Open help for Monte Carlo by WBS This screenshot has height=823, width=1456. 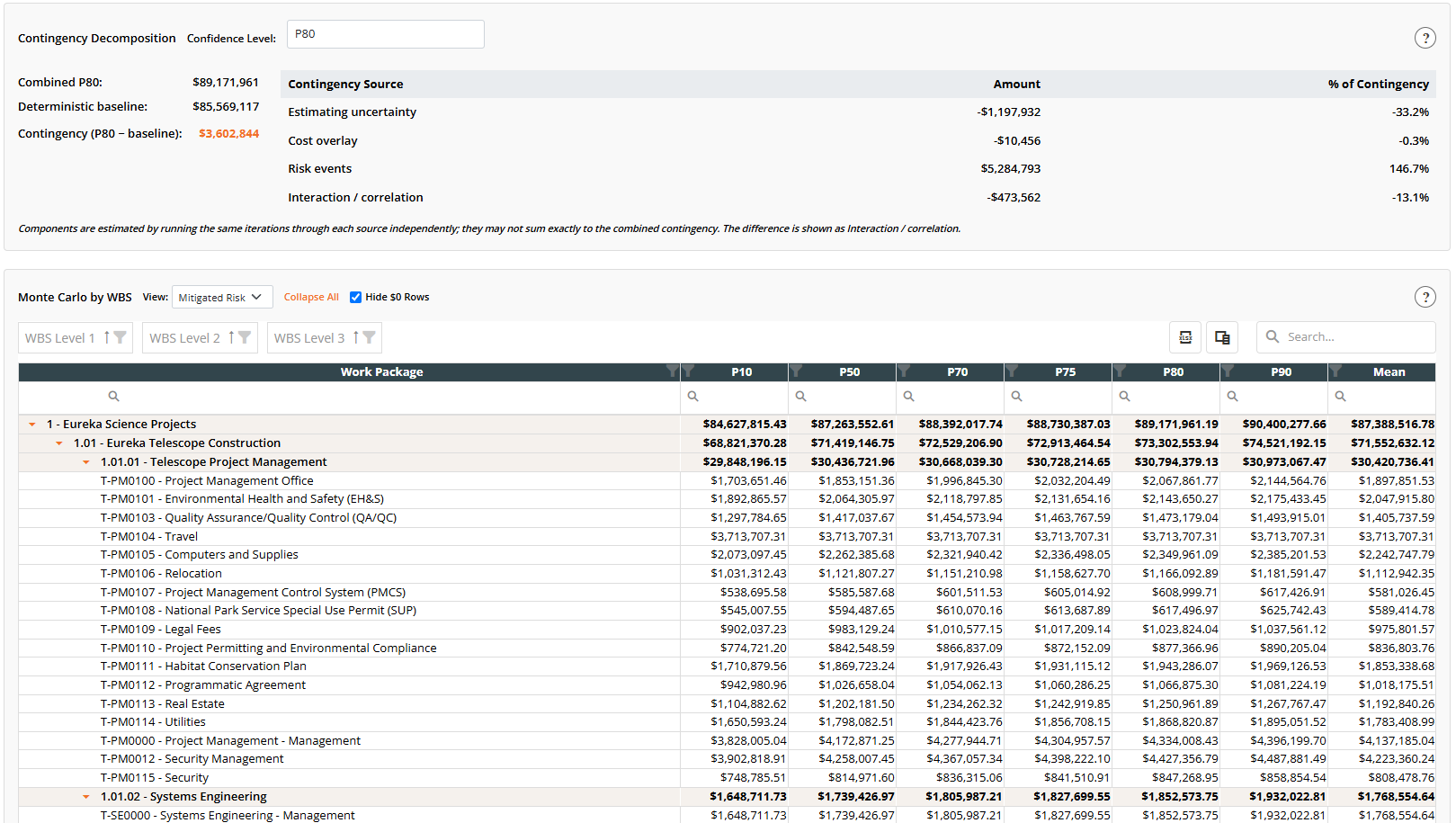(1425, 297)
